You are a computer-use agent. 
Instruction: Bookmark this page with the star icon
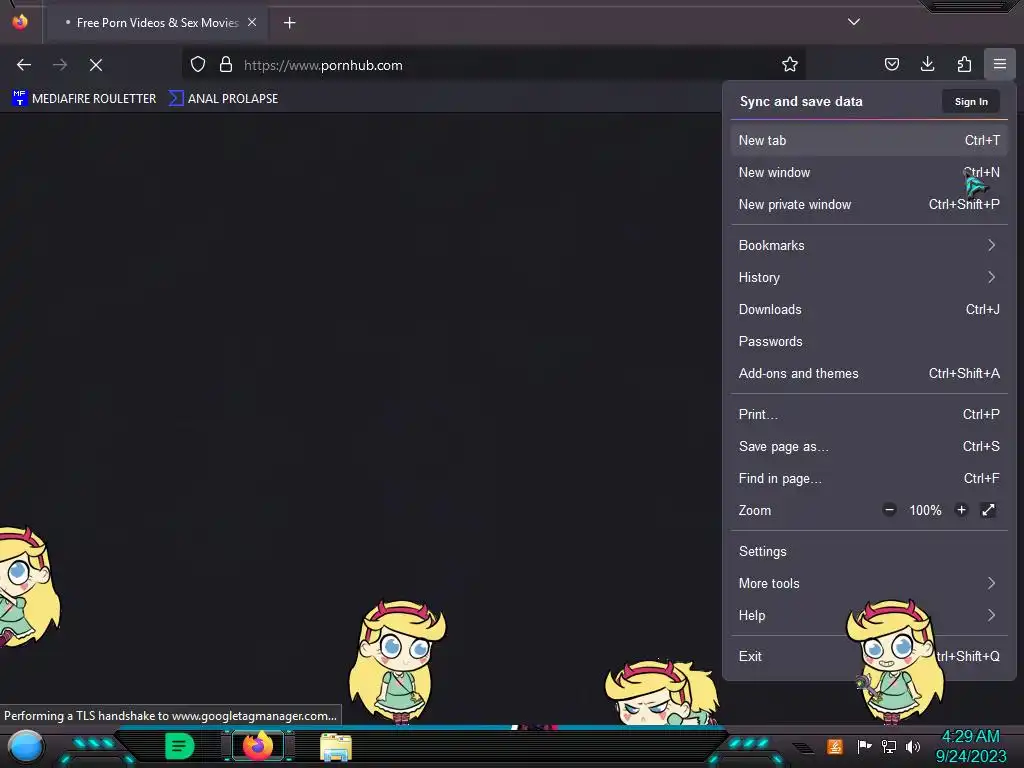coord(790,64)
